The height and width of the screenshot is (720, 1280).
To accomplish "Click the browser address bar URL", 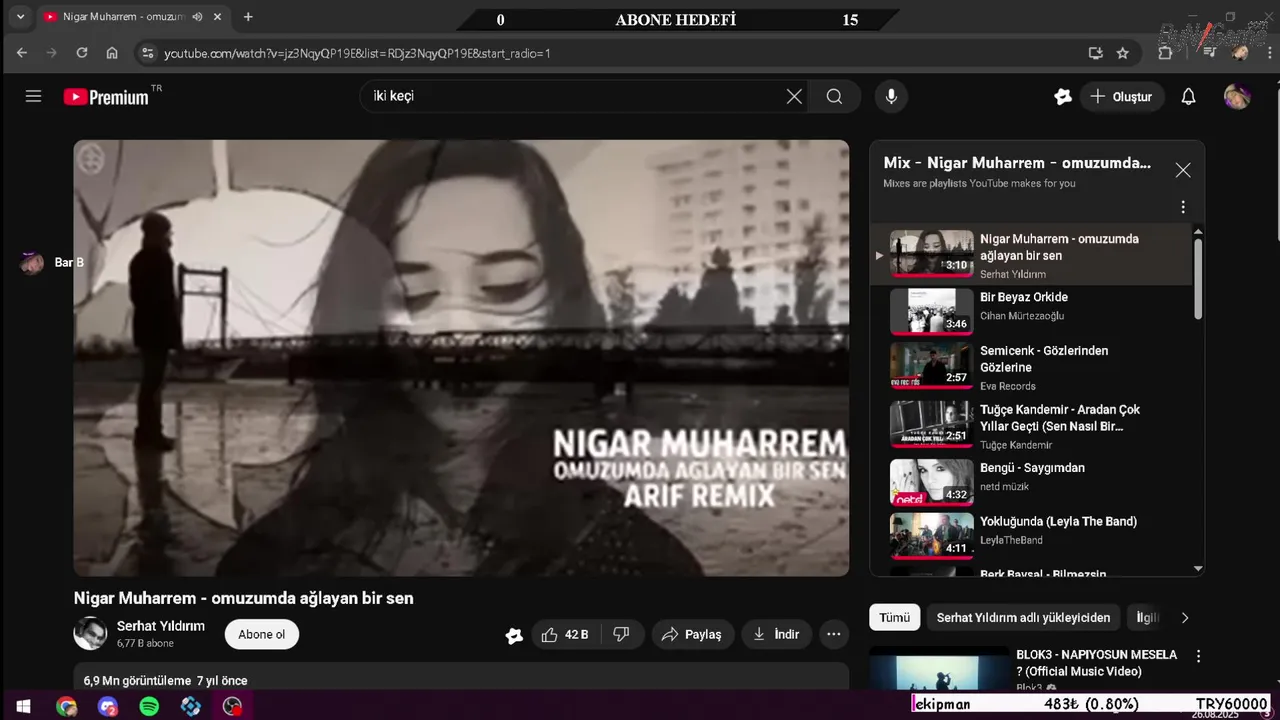I will tap(357, 53).
